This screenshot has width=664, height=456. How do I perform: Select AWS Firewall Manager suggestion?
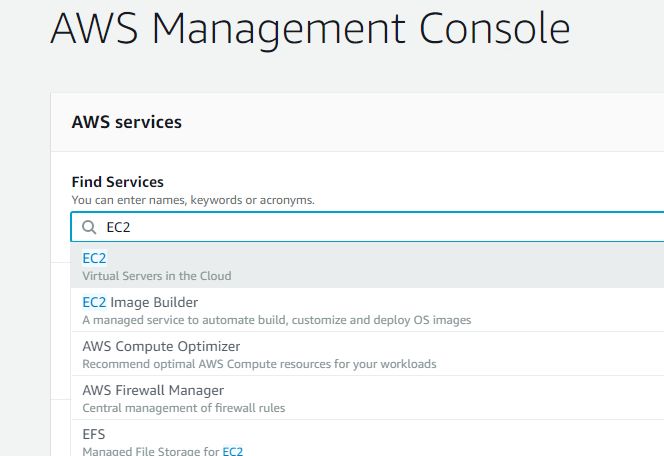tap(367, 398)
